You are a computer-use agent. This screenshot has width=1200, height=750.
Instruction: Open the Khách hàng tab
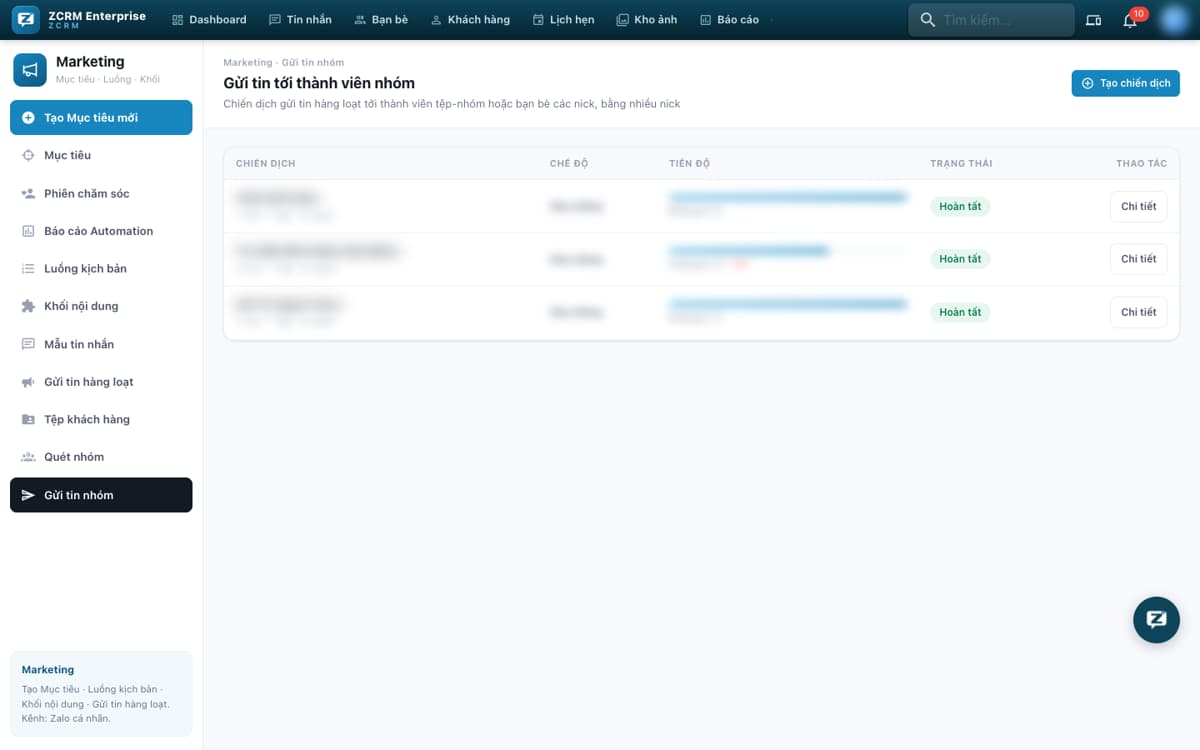470,20
